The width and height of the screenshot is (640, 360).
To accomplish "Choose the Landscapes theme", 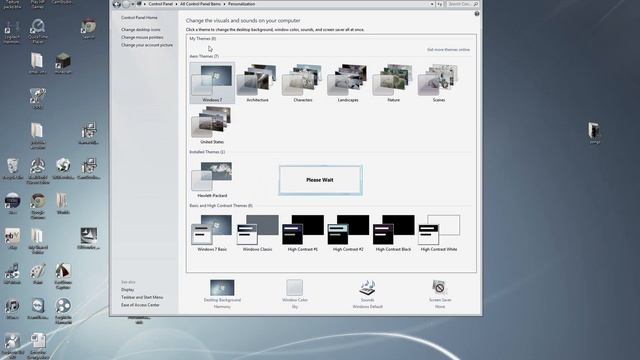I will pyautogui.click(x=348, y=82).
